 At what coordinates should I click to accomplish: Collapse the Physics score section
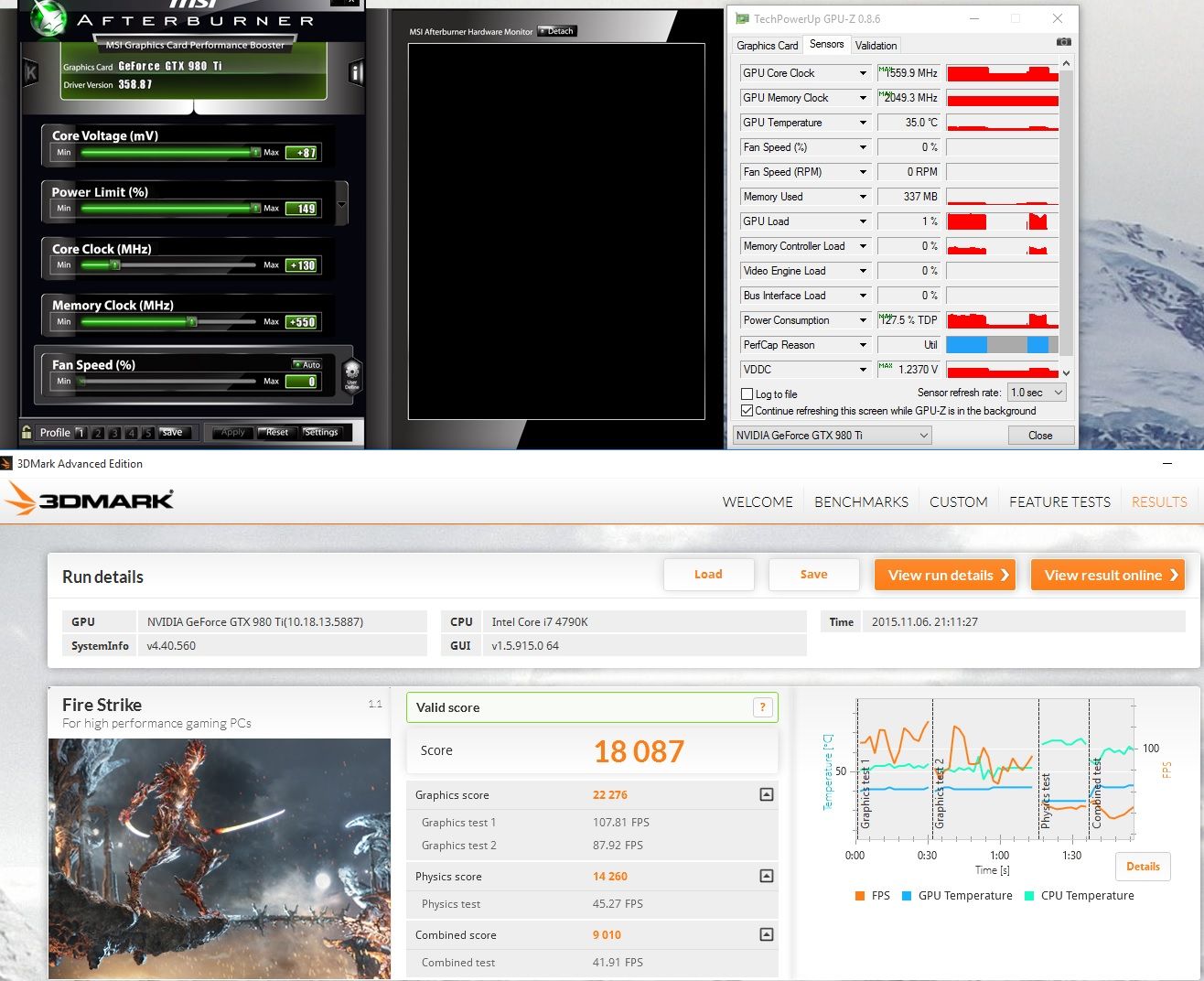pyautogui.click(x=767, y=876)
